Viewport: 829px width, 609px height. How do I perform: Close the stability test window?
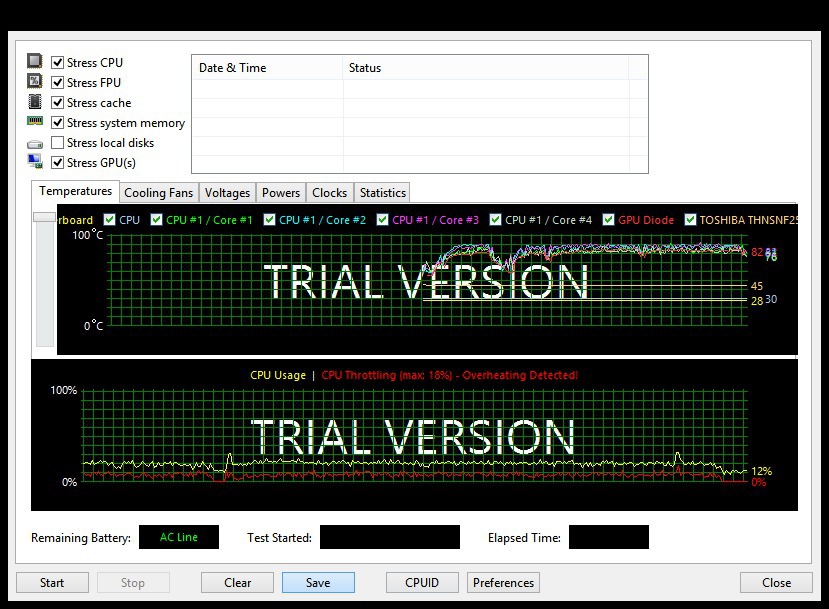click(776, 583)
